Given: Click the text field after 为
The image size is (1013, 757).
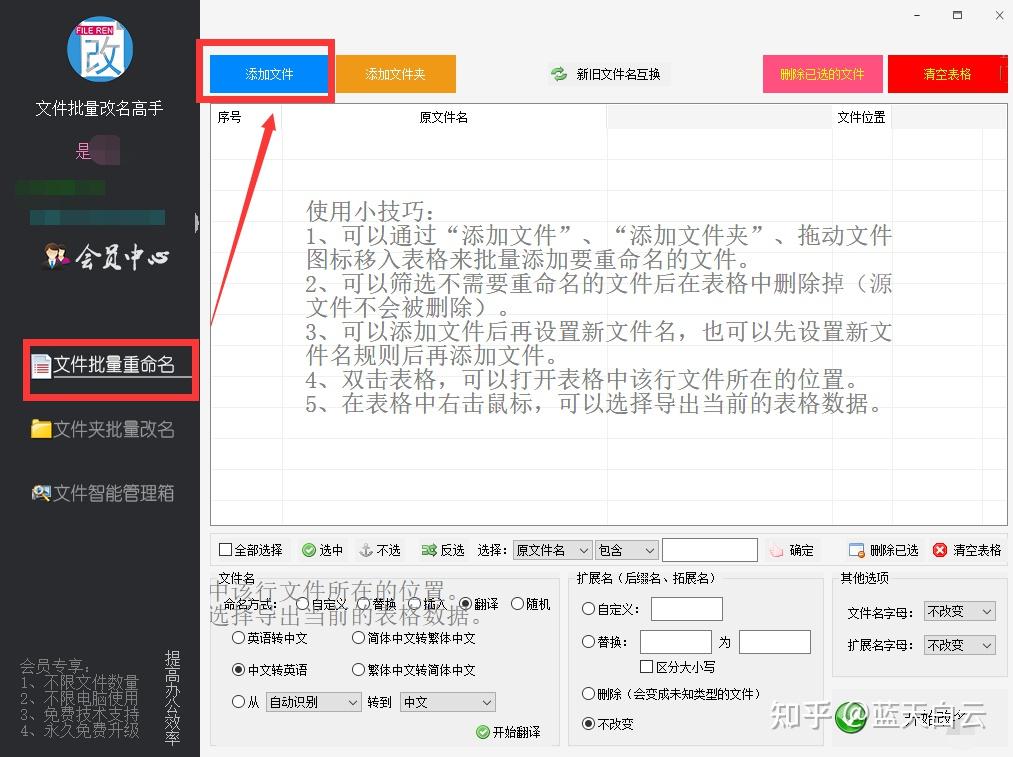Looking at the screenshot, I should click(775, 642).
